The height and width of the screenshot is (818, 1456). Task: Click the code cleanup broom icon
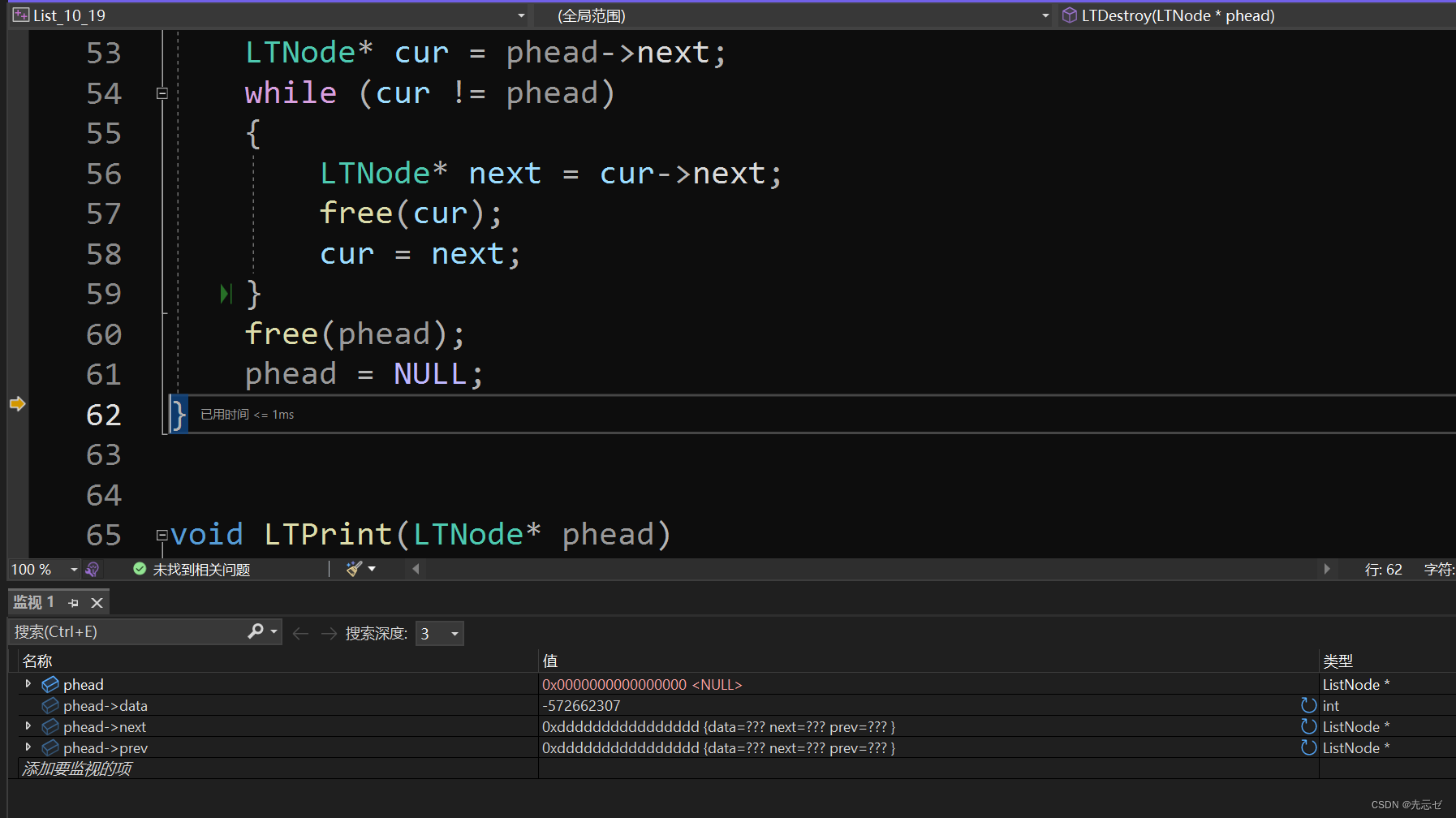354,569
